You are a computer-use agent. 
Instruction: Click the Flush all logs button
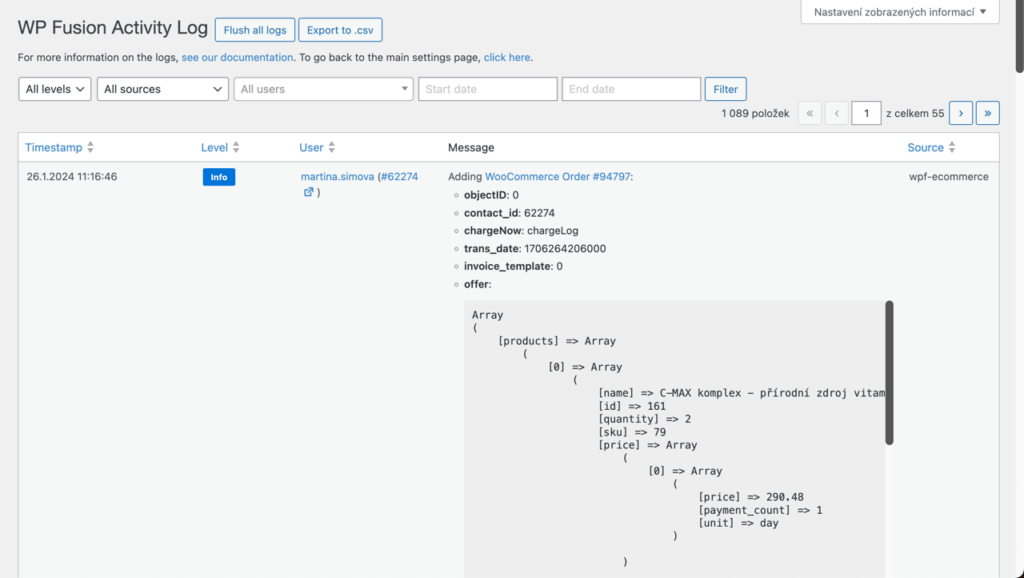[x=255, y=30]
